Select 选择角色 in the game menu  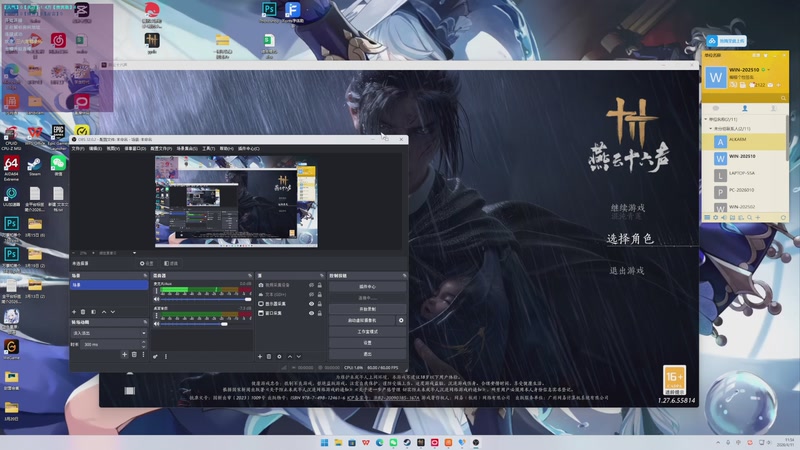tap(630, 238)
